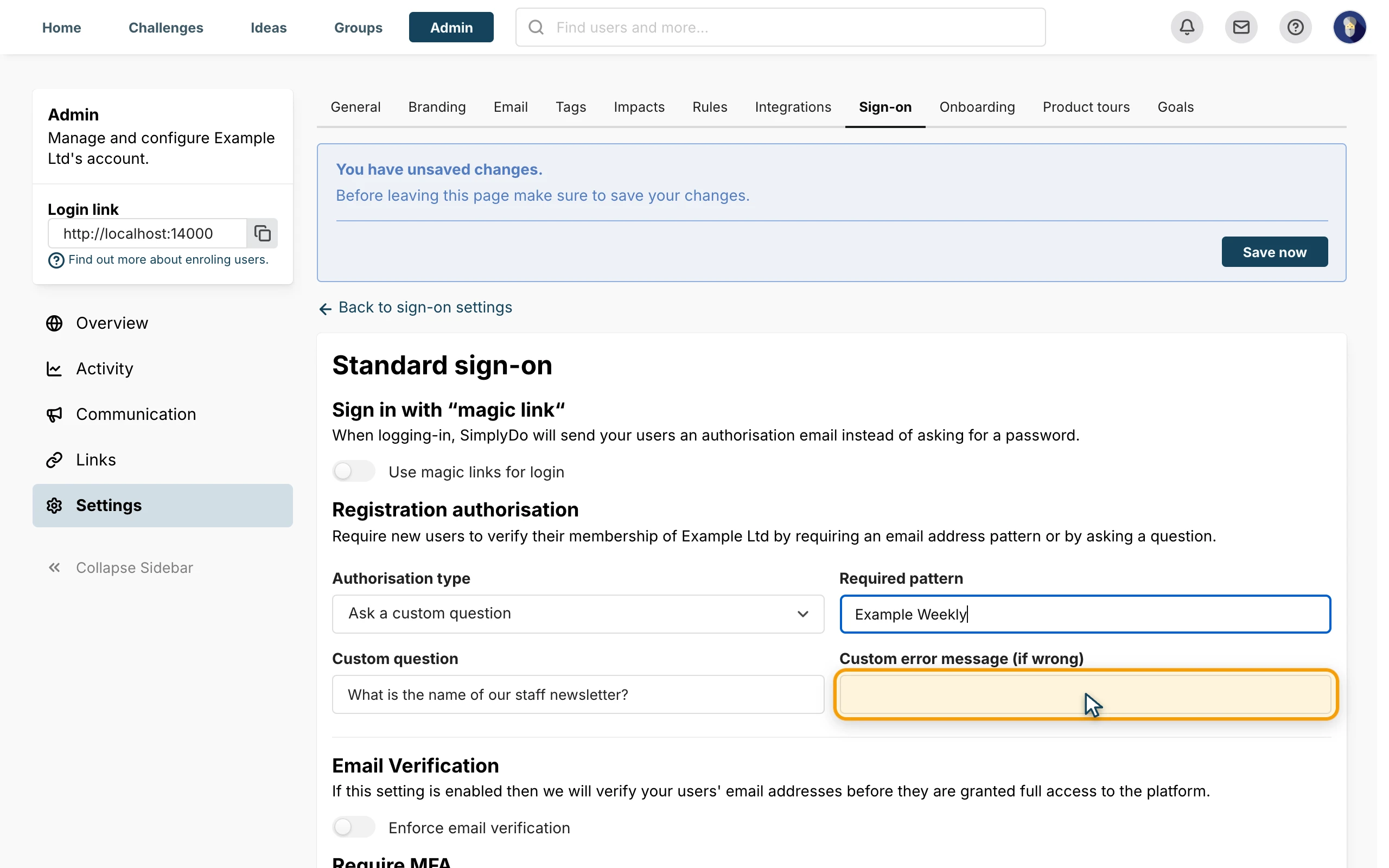Open Challenges in the top navigation
The width and height of the screenshot is (1389, 868).
(x=166, y=27)
